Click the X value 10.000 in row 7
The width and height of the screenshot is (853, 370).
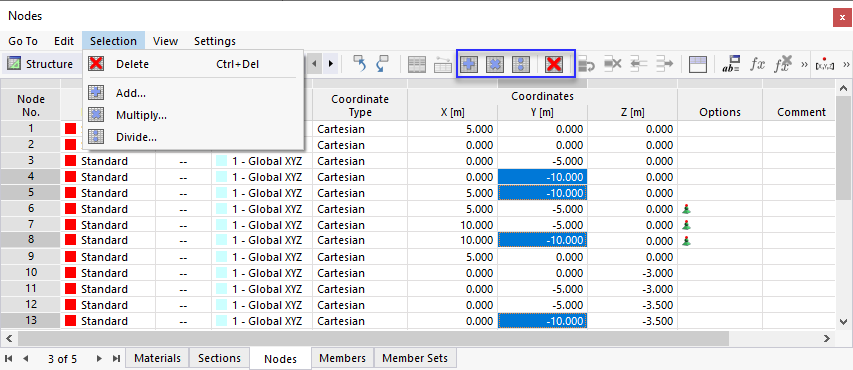point(452,225)
